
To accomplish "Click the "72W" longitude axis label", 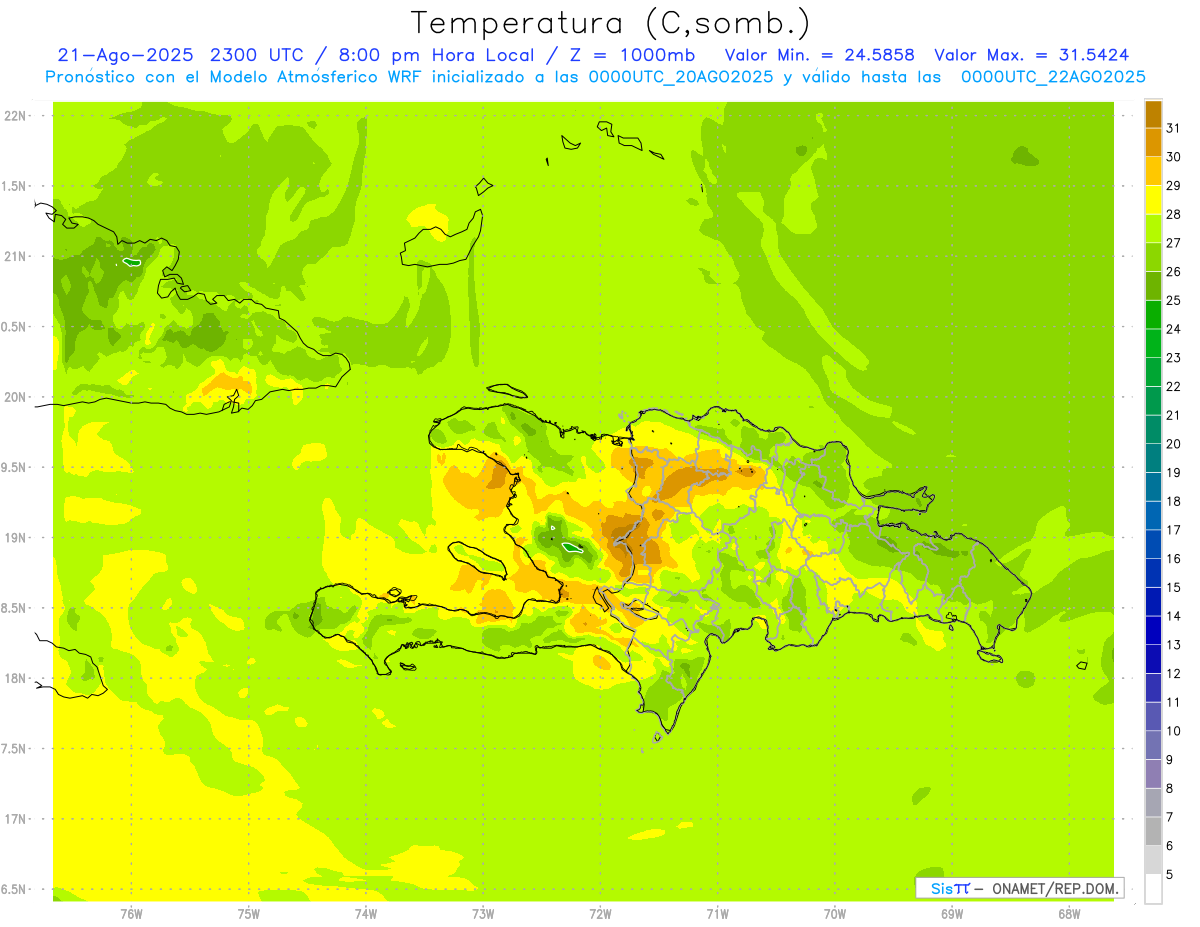I will [600, 913].
